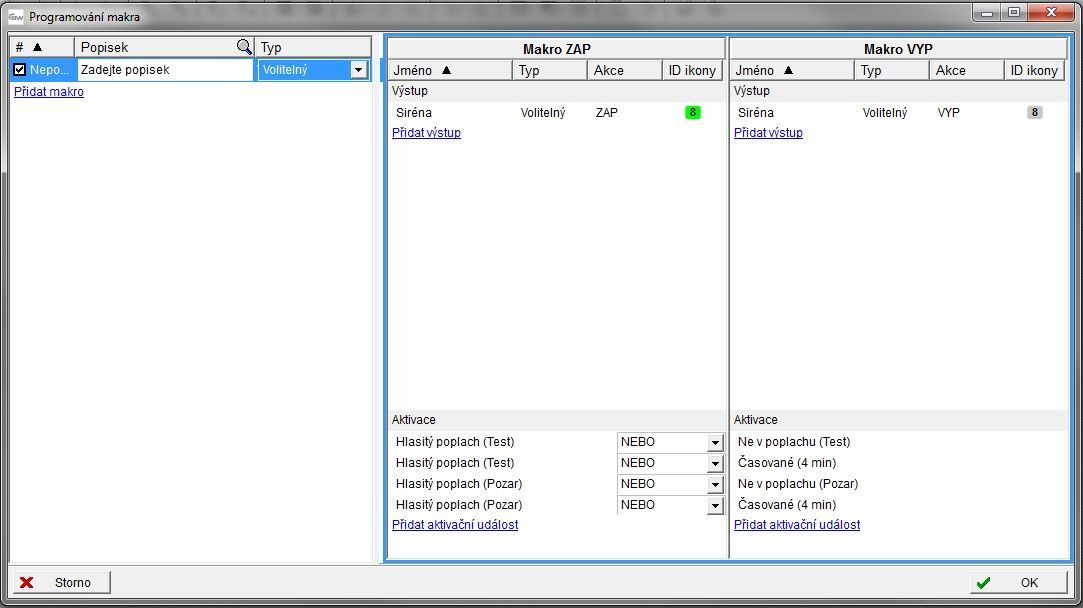Expand last Hlasitý poplach (Pozar) NEBO dropdown
The image size is (1083, 608).
tap(714, 505)
